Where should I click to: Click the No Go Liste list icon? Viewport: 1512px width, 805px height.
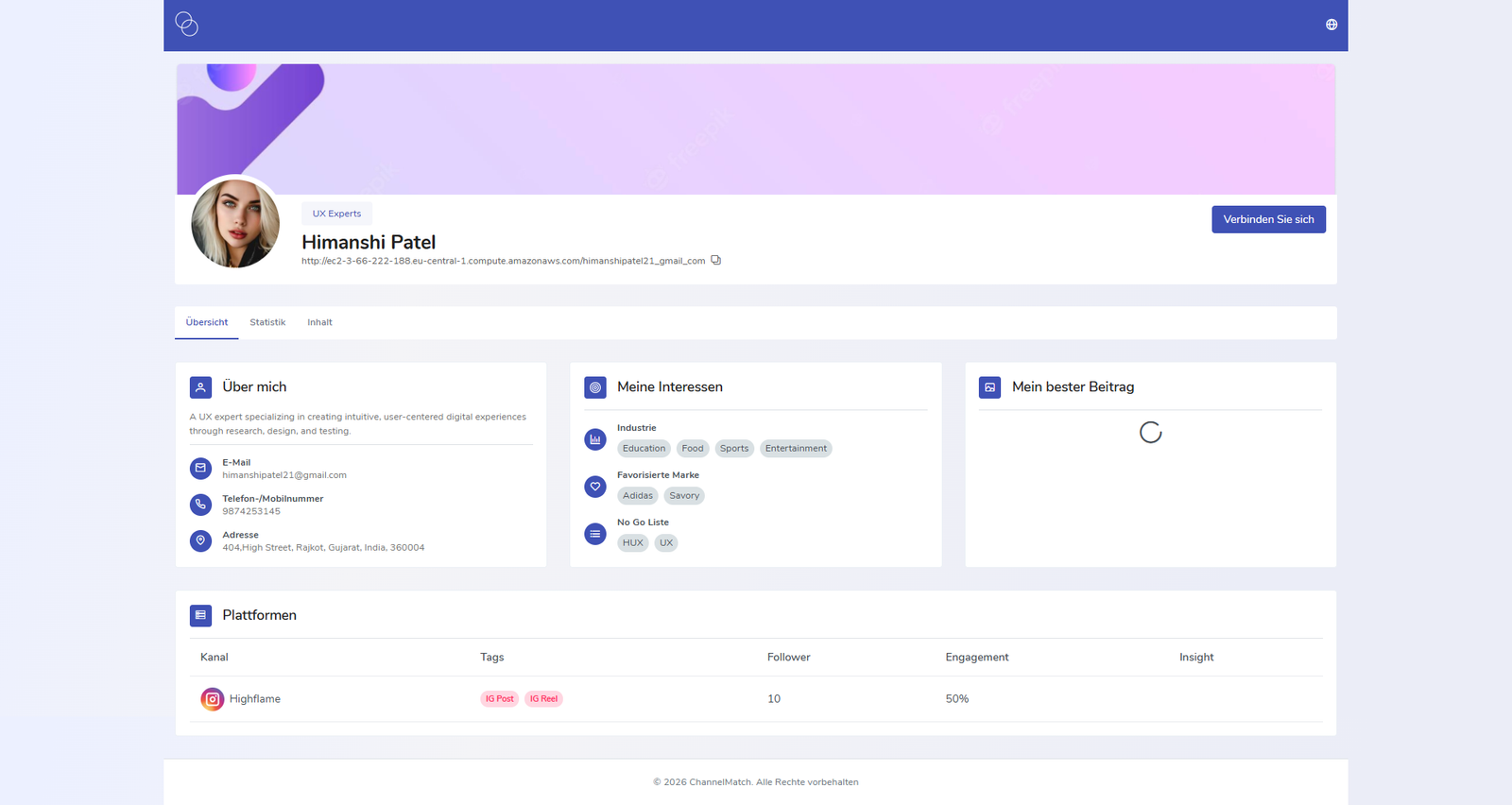[595, 534]
